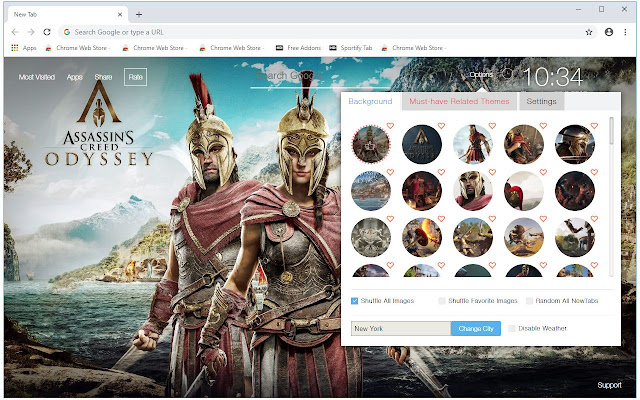Viewport: 640px width, 400px height.
Task: Favorite the harbor ships thumbnail heart
Action: click(390, 172)
